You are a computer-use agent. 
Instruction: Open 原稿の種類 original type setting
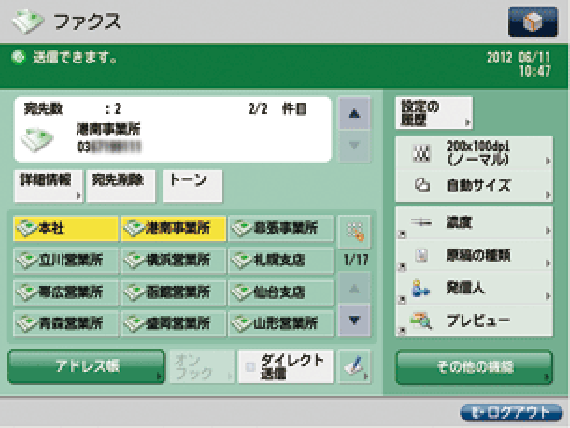[474, 256]
